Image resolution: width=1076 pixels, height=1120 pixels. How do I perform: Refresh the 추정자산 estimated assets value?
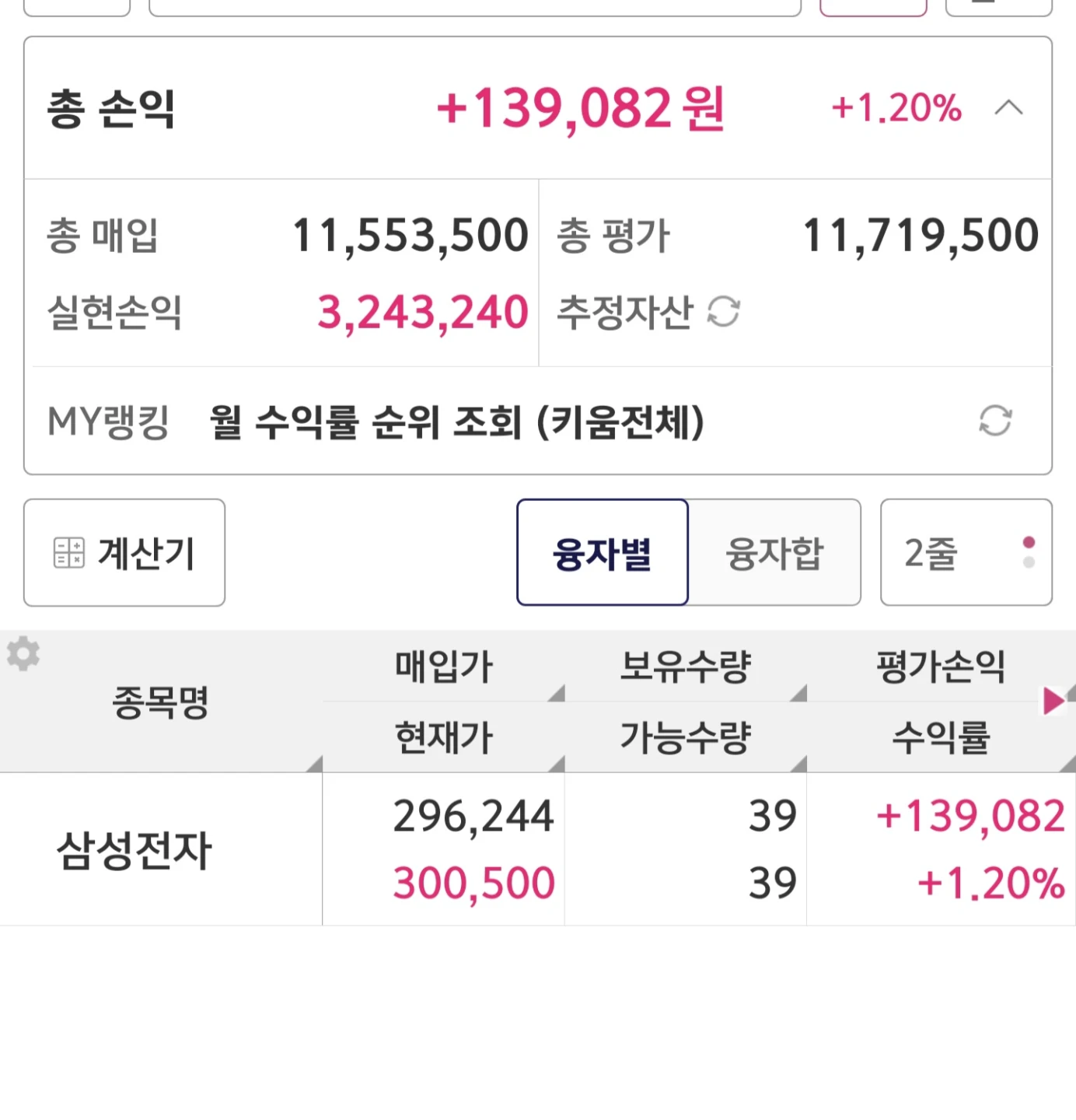pos(723,313)
